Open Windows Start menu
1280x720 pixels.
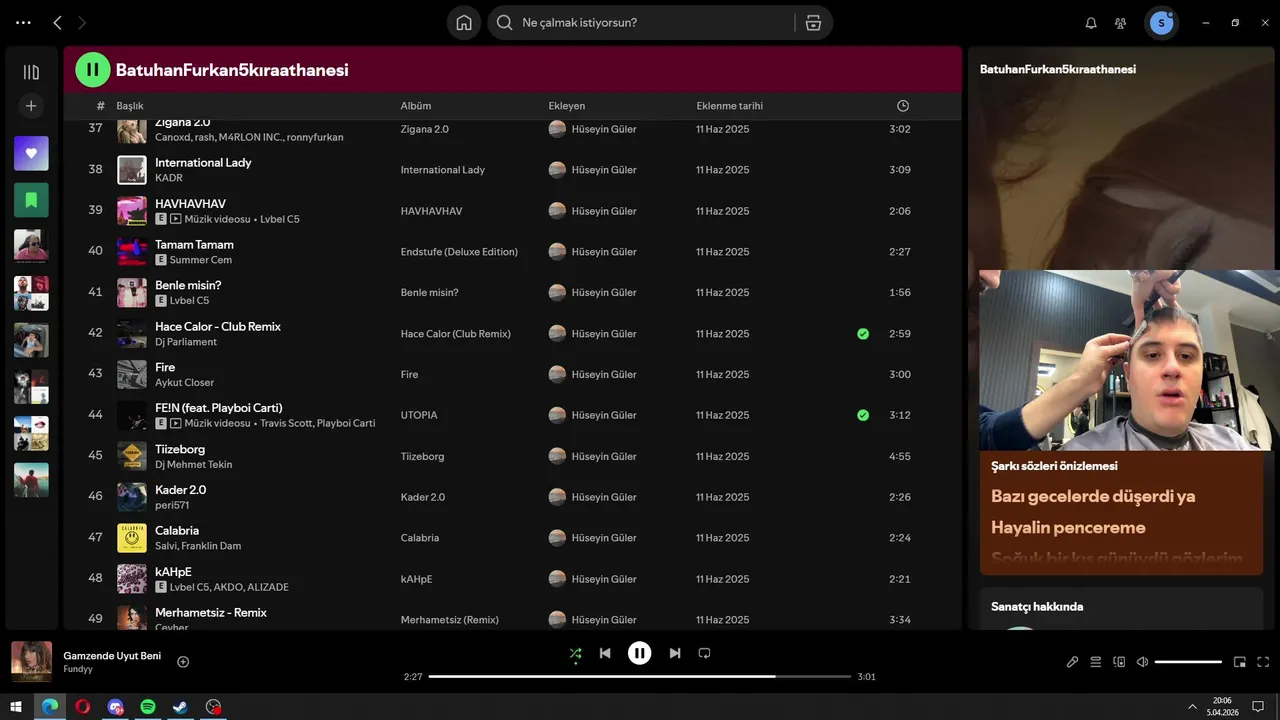coord(16,707)
